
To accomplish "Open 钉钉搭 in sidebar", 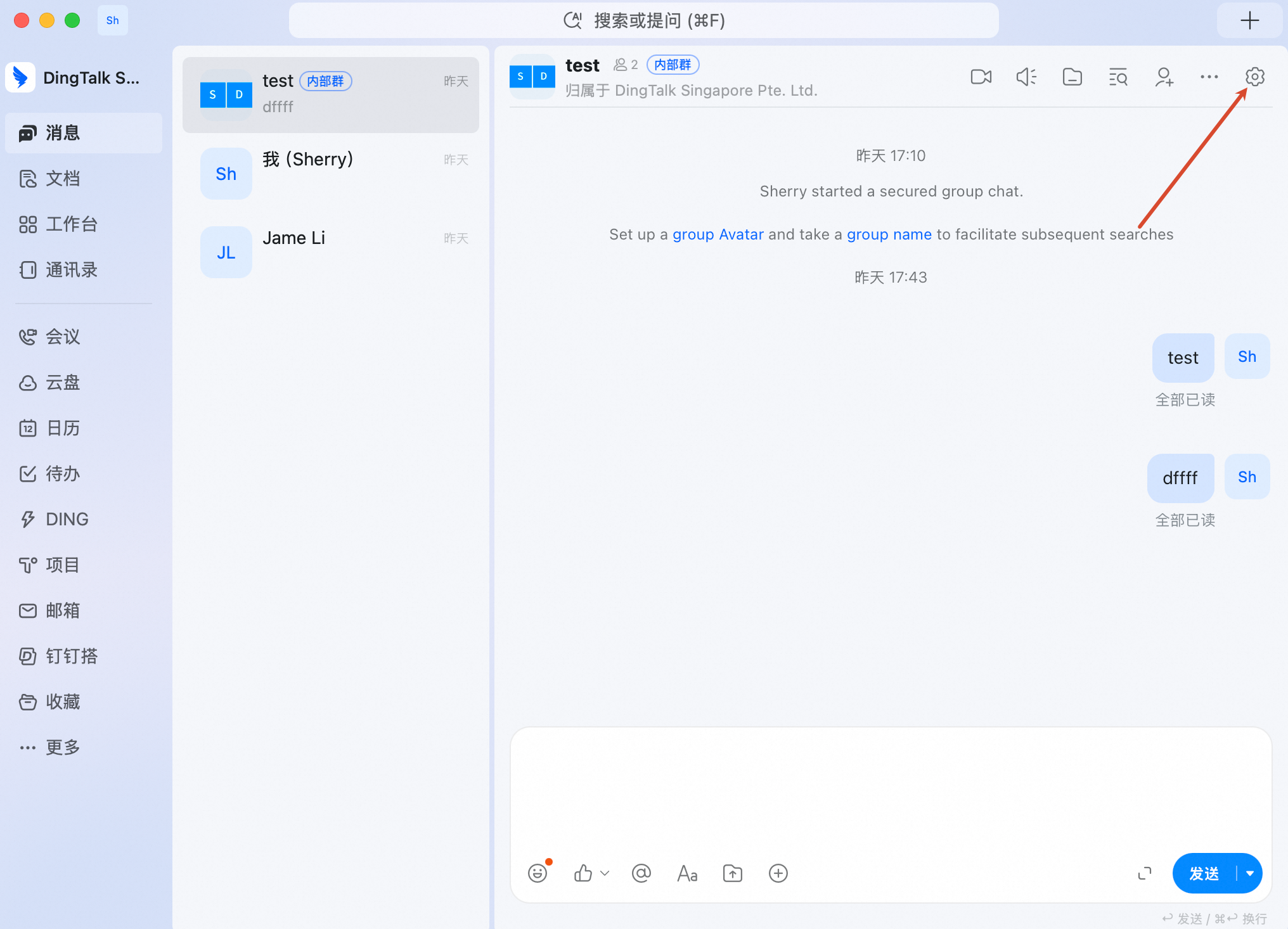I will [84, 656].
